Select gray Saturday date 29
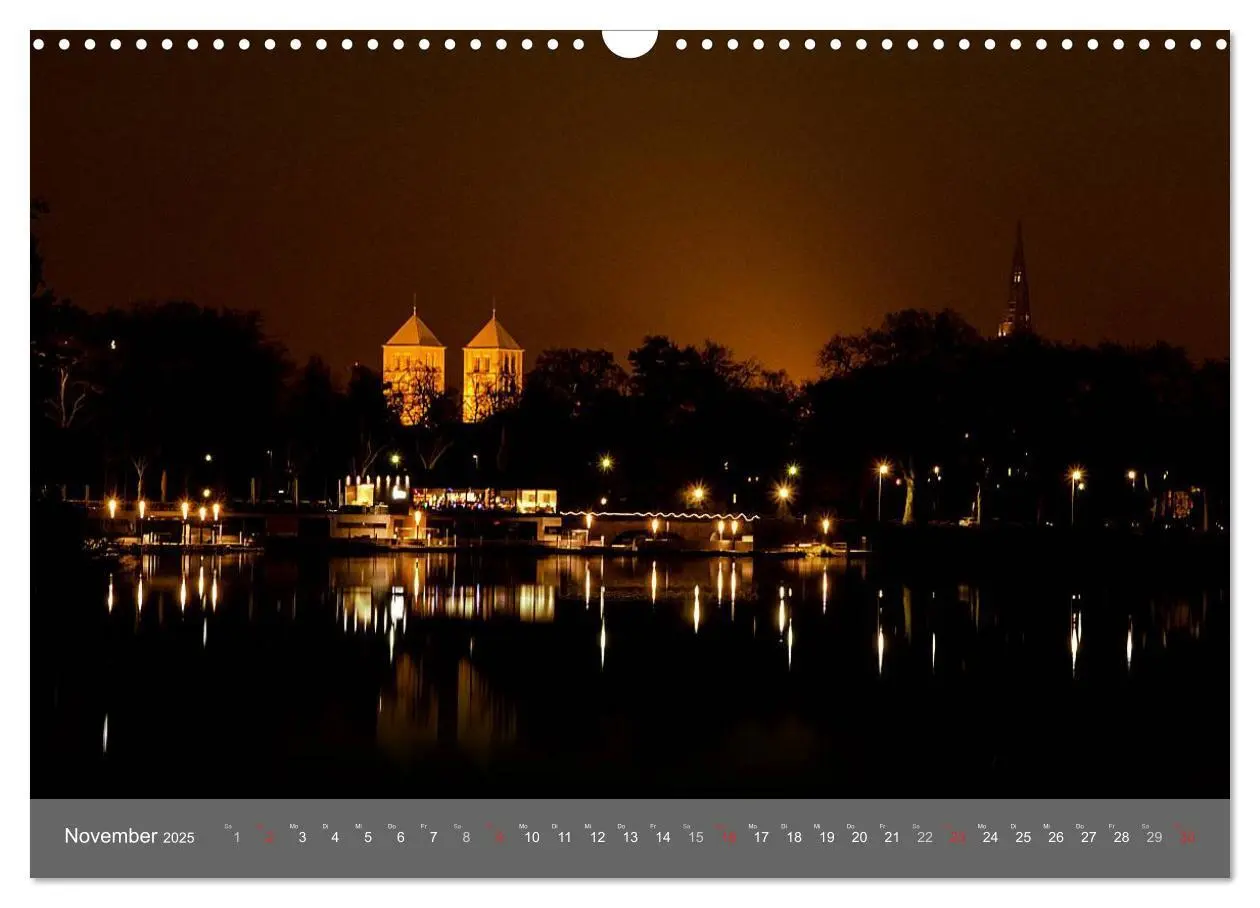Viewport: 1260px width, 908px height. 1154,837
